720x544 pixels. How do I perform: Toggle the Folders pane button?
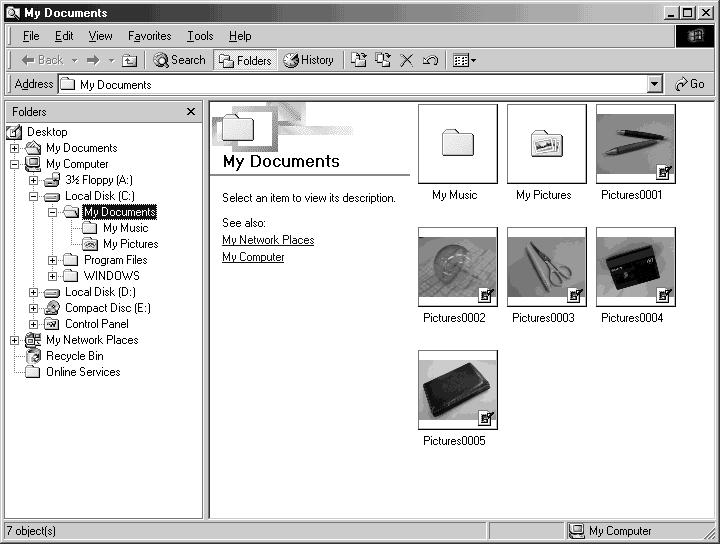[245, 60]
